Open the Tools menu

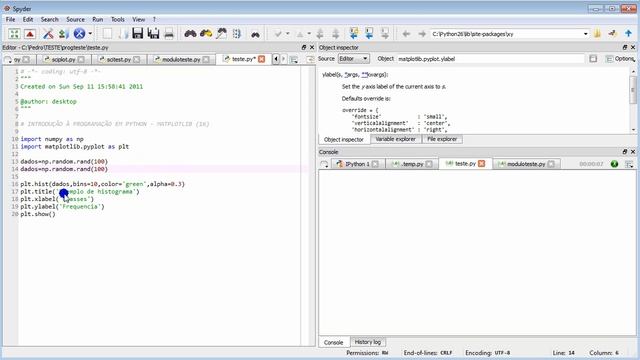pyautogui.click(x=118, y=19)
